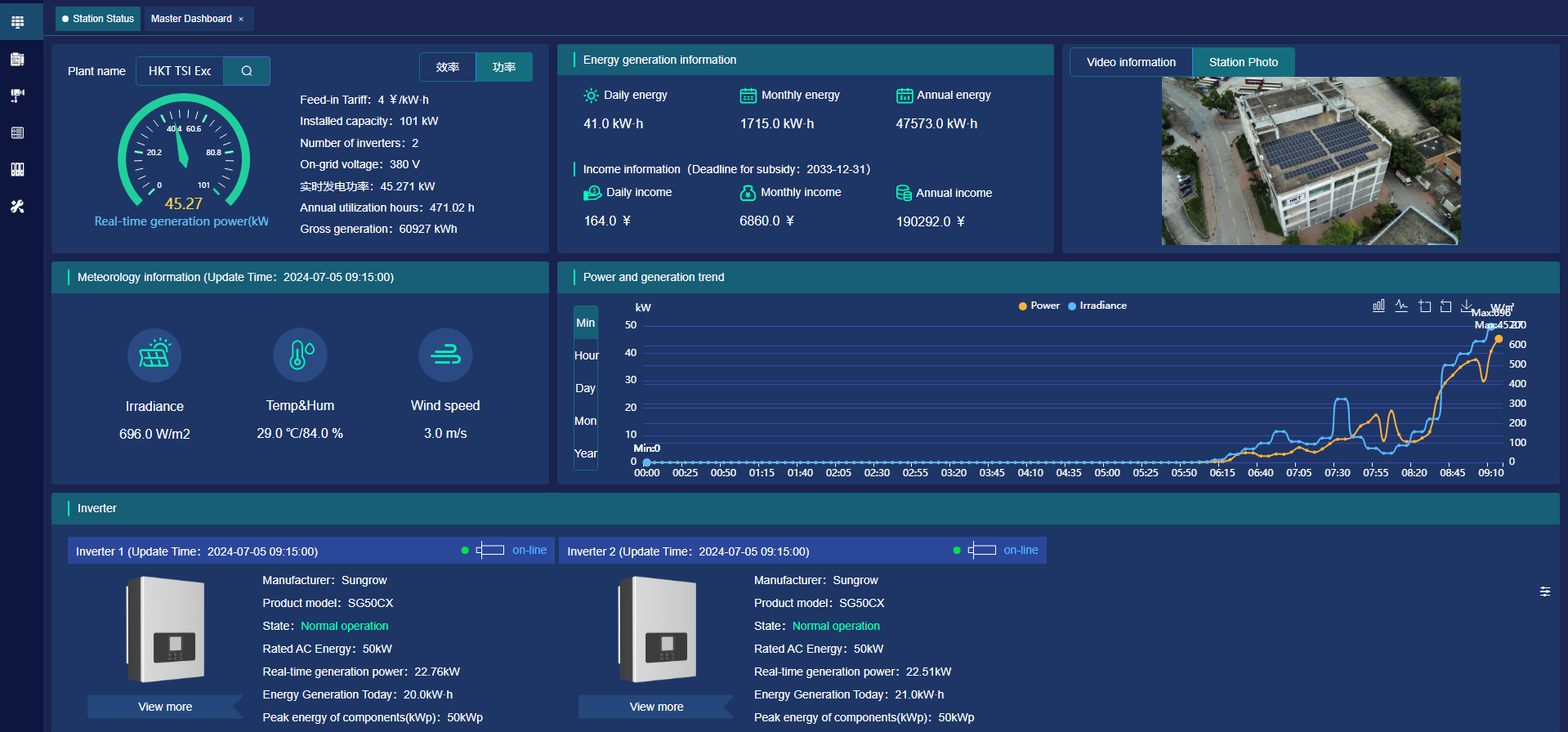Download the power trend chart image

(x=1467, y=306)
